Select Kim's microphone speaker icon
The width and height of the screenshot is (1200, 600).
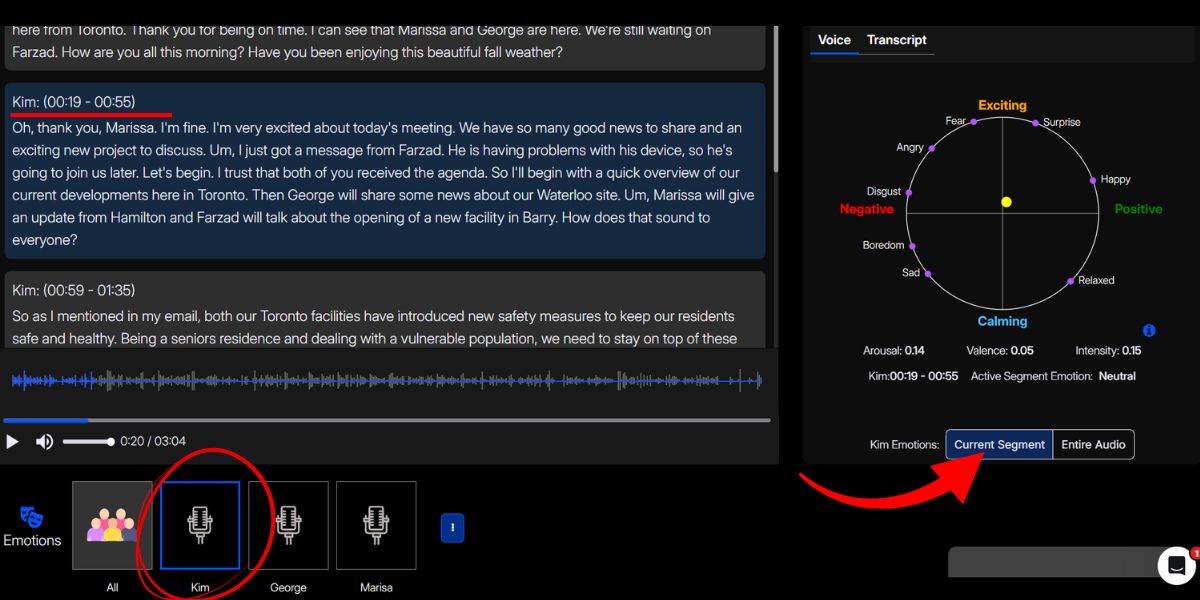click(x=200, y=525)
